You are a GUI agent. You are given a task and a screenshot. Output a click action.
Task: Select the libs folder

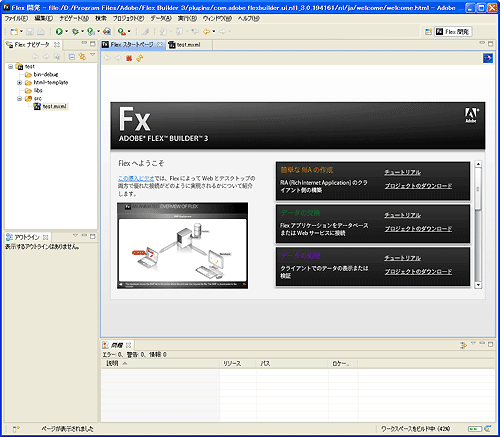(x=34, y=91)
